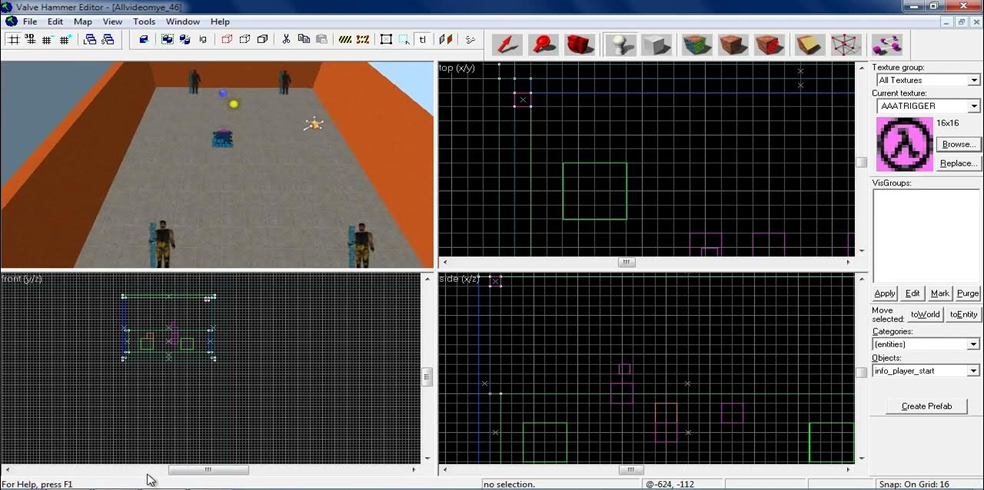Toggle ignore groups (ig) button

(203, 40)
